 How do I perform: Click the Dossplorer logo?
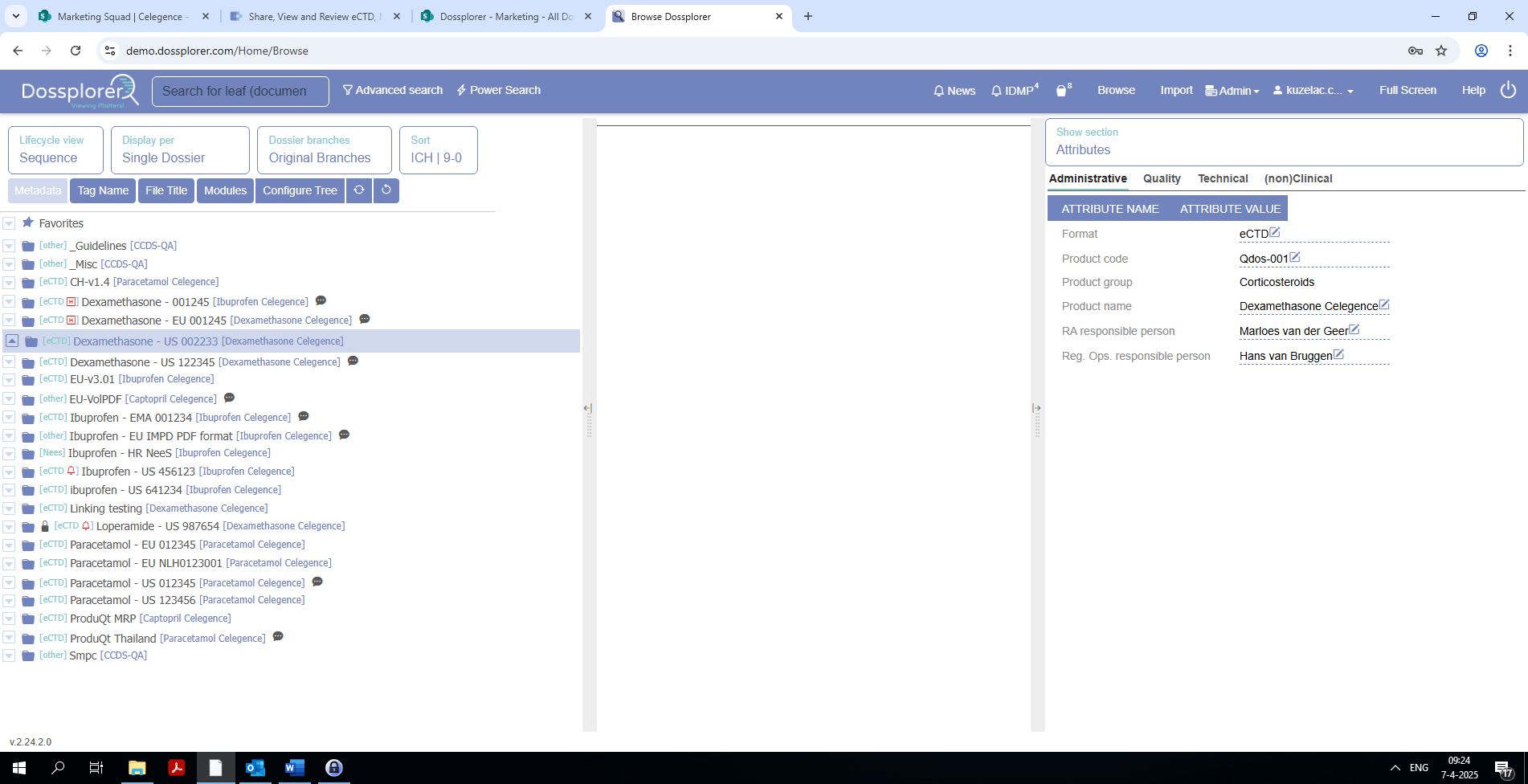coord(80,91)
